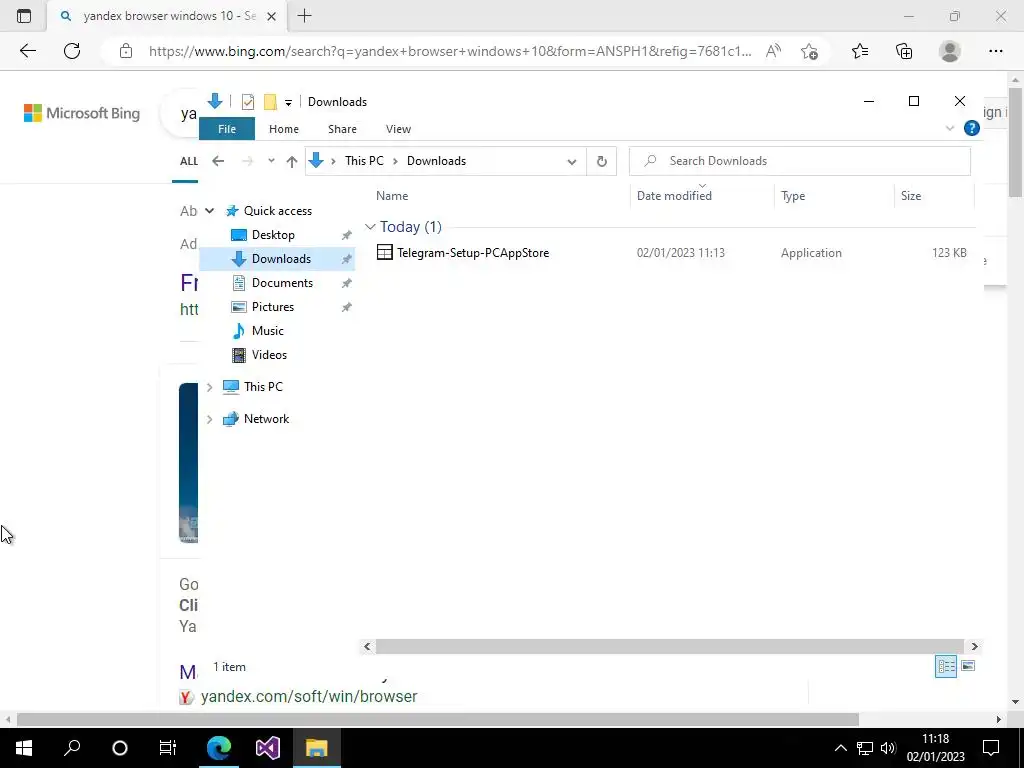Image resolution: width=1024 pixels, height=768 pixels.
Task: Click Visual Studio taskbar icon
Action: pos(268,748)
